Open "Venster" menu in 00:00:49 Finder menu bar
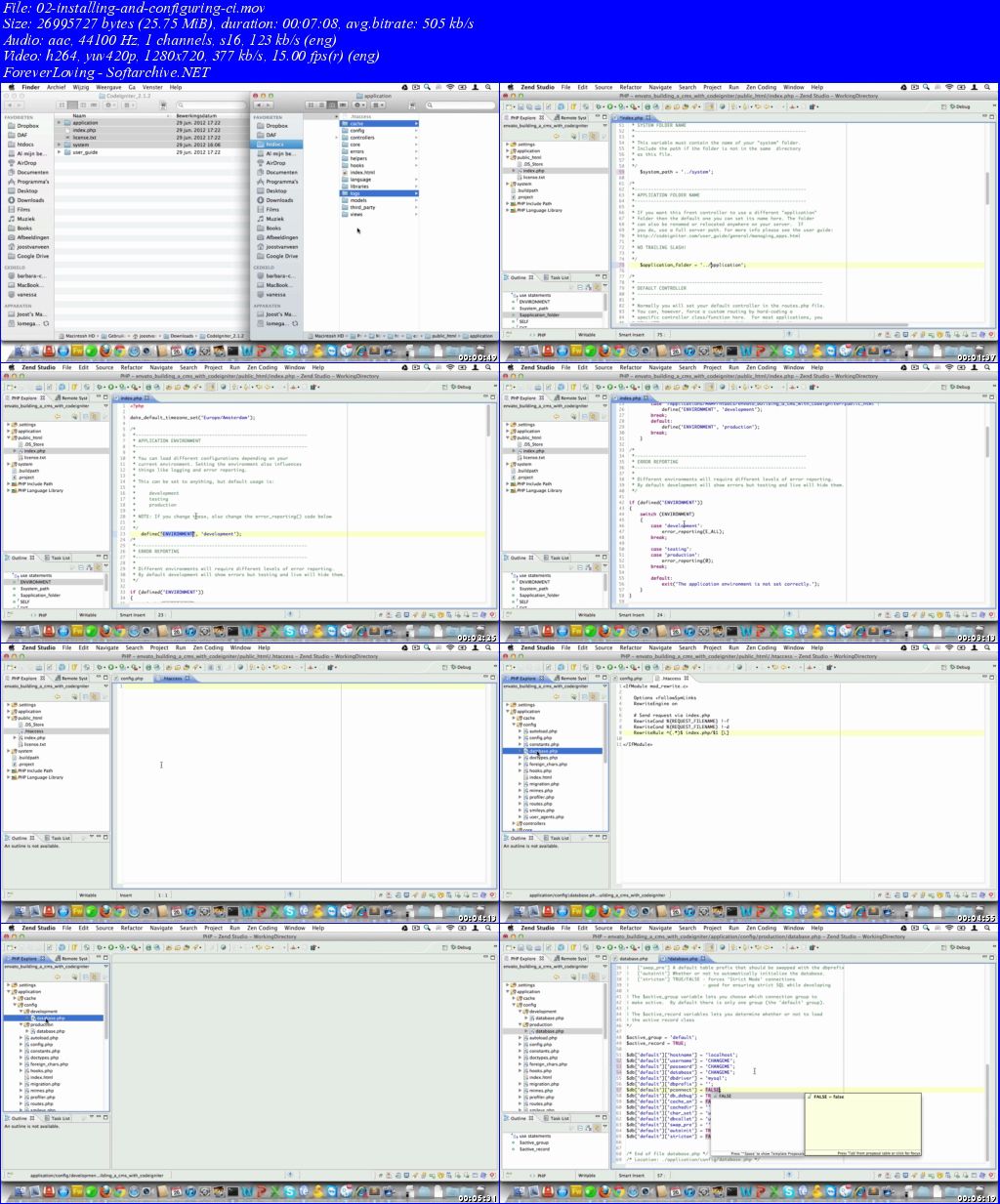The image size is (1000, 1204). point(152,87)
